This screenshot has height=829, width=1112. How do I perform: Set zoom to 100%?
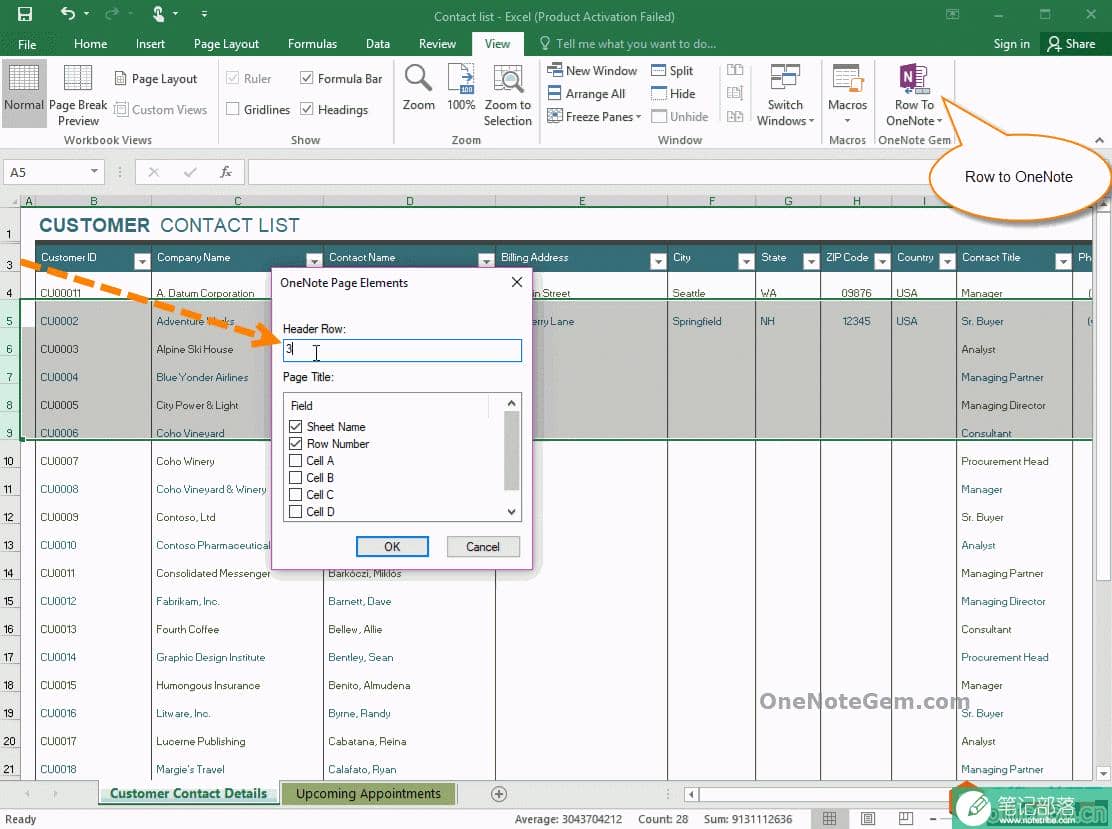[461, 88]
